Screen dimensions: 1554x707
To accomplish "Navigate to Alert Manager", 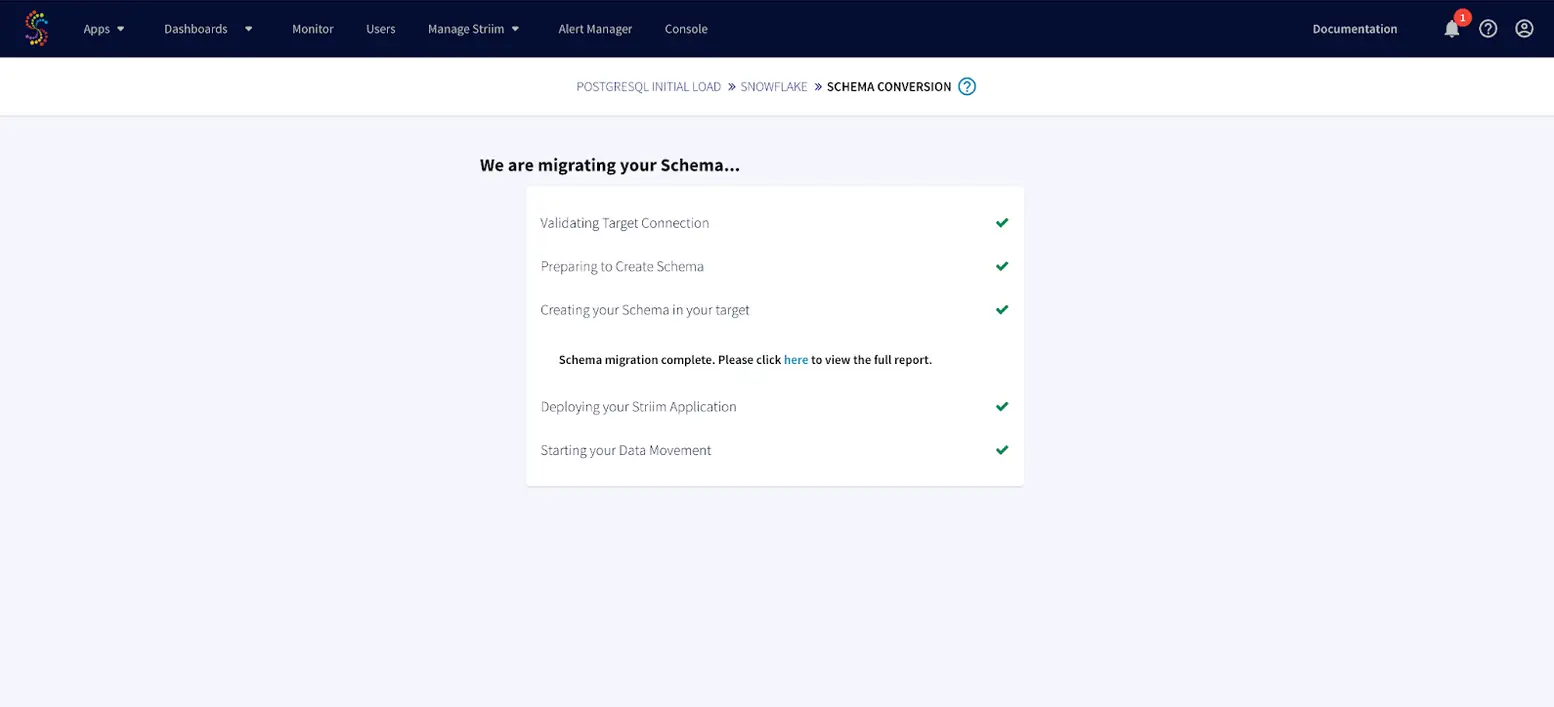I will tap(595, 29).
